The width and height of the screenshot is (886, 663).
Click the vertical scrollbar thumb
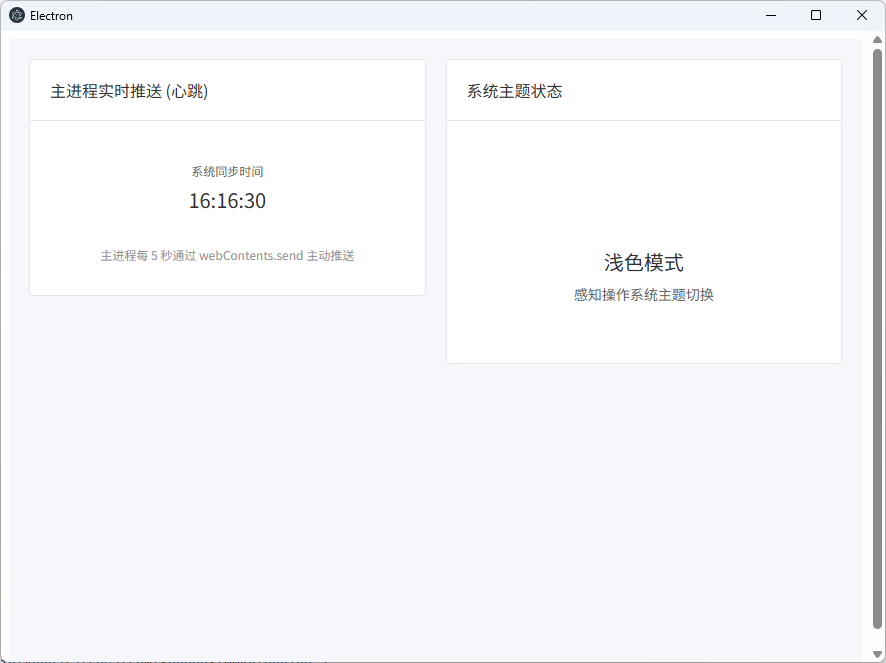(x=877, y=340)
